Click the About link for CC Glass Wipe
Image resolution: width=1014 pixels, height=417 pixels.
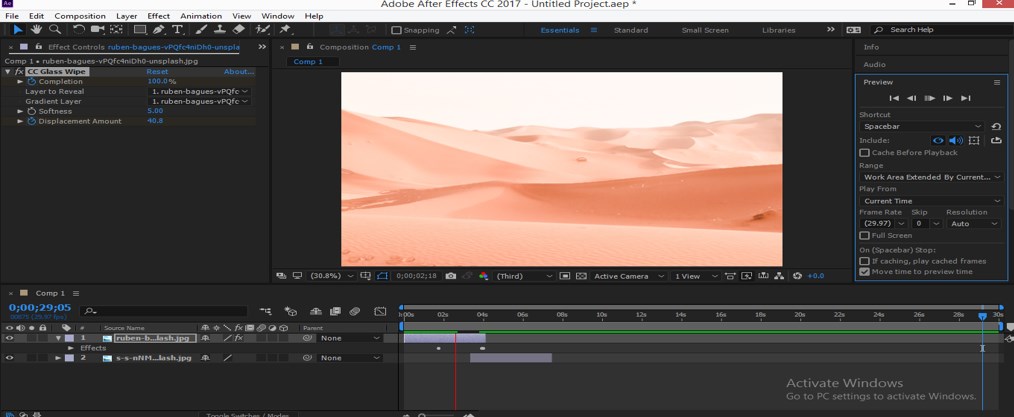tap(238, 72)
